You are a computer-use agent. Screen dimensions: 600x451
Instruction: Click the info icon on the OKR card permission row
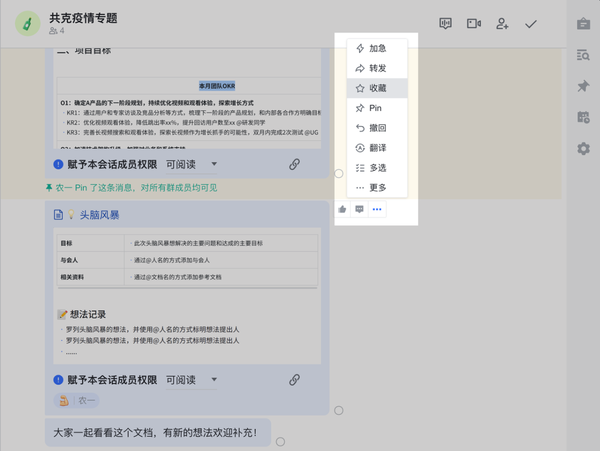58,164
